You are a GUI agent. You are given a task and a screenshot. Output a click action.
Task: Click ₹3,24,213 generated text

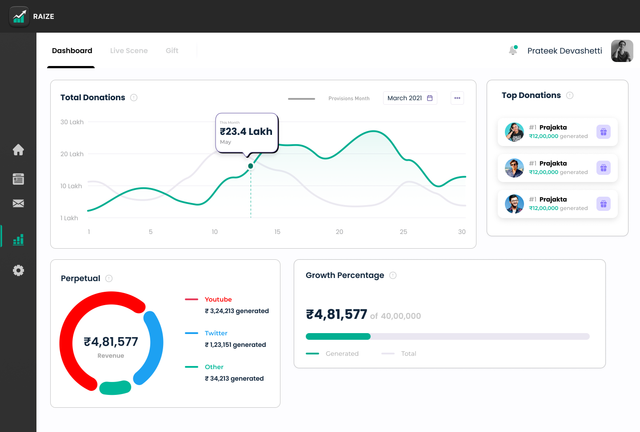coord(237,311)
